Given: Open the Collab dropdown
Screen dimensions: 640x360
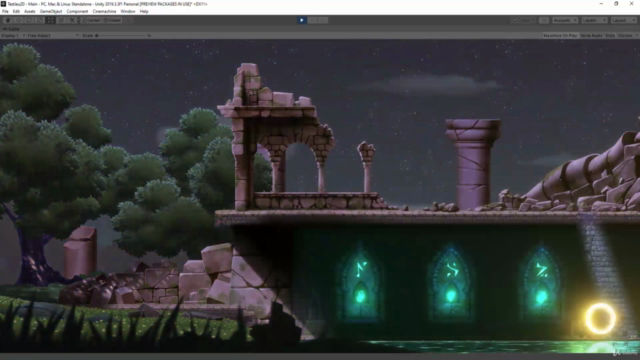Looking at the screenshot, I should (x=524, y=20).
